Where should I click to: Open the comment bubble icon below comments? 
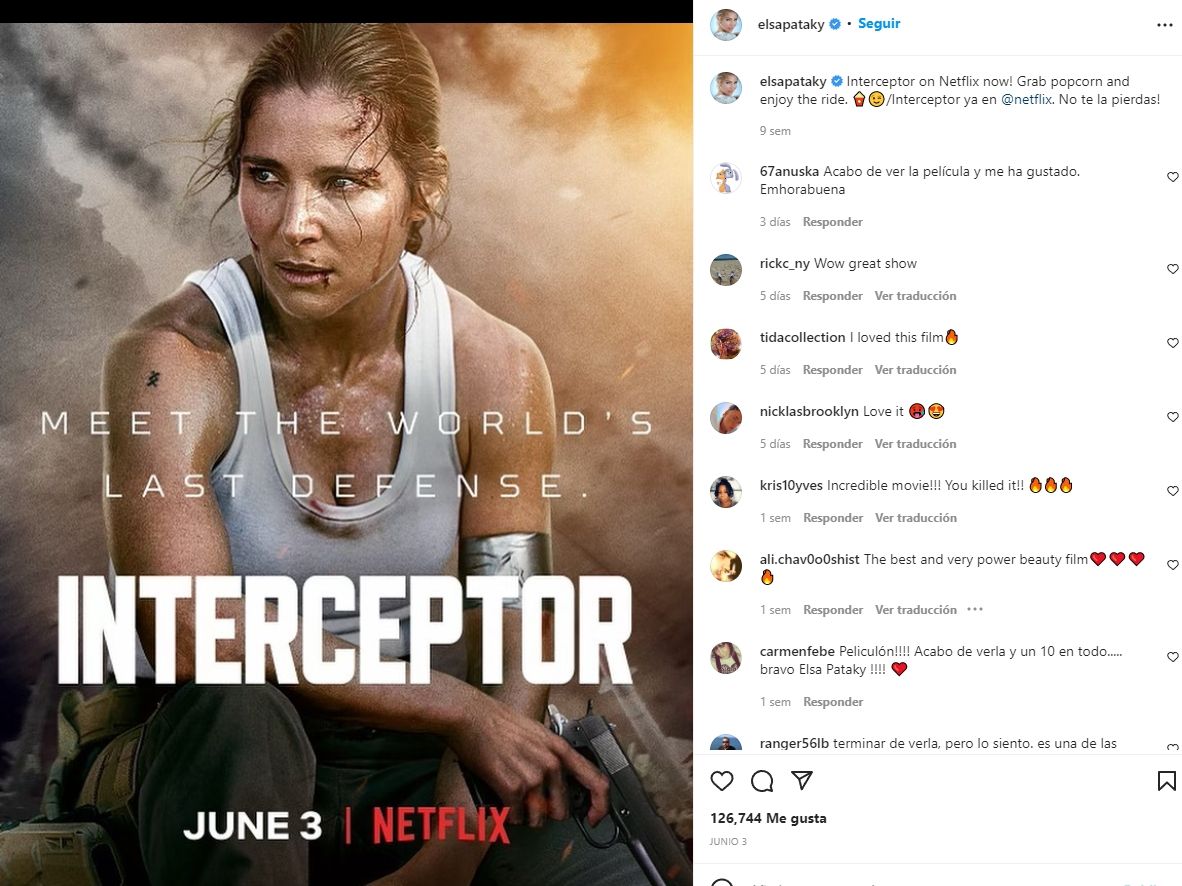tap(762, 780)
